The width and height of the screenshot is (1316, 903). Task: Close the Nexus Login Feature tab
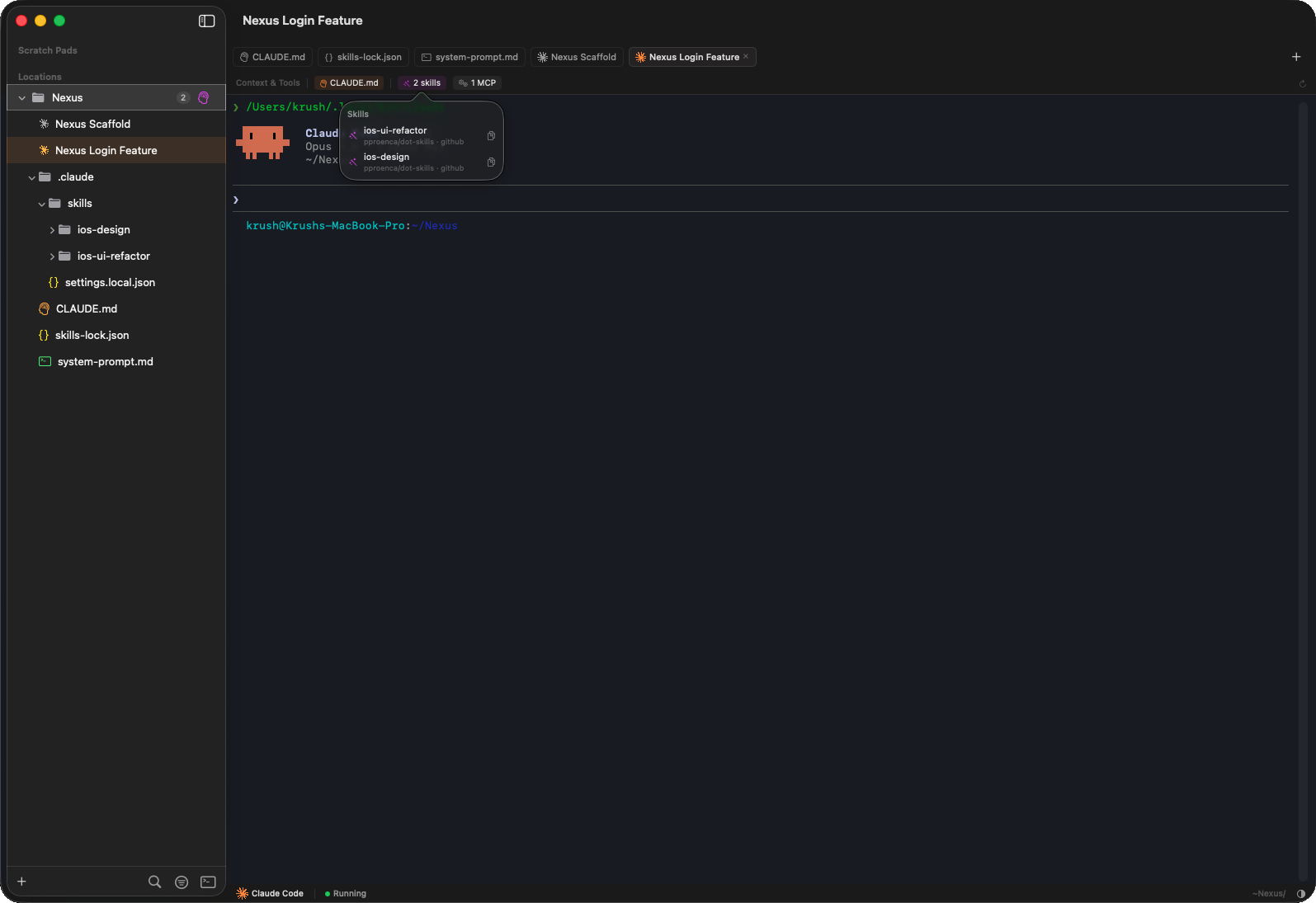[x=746, y=57]
